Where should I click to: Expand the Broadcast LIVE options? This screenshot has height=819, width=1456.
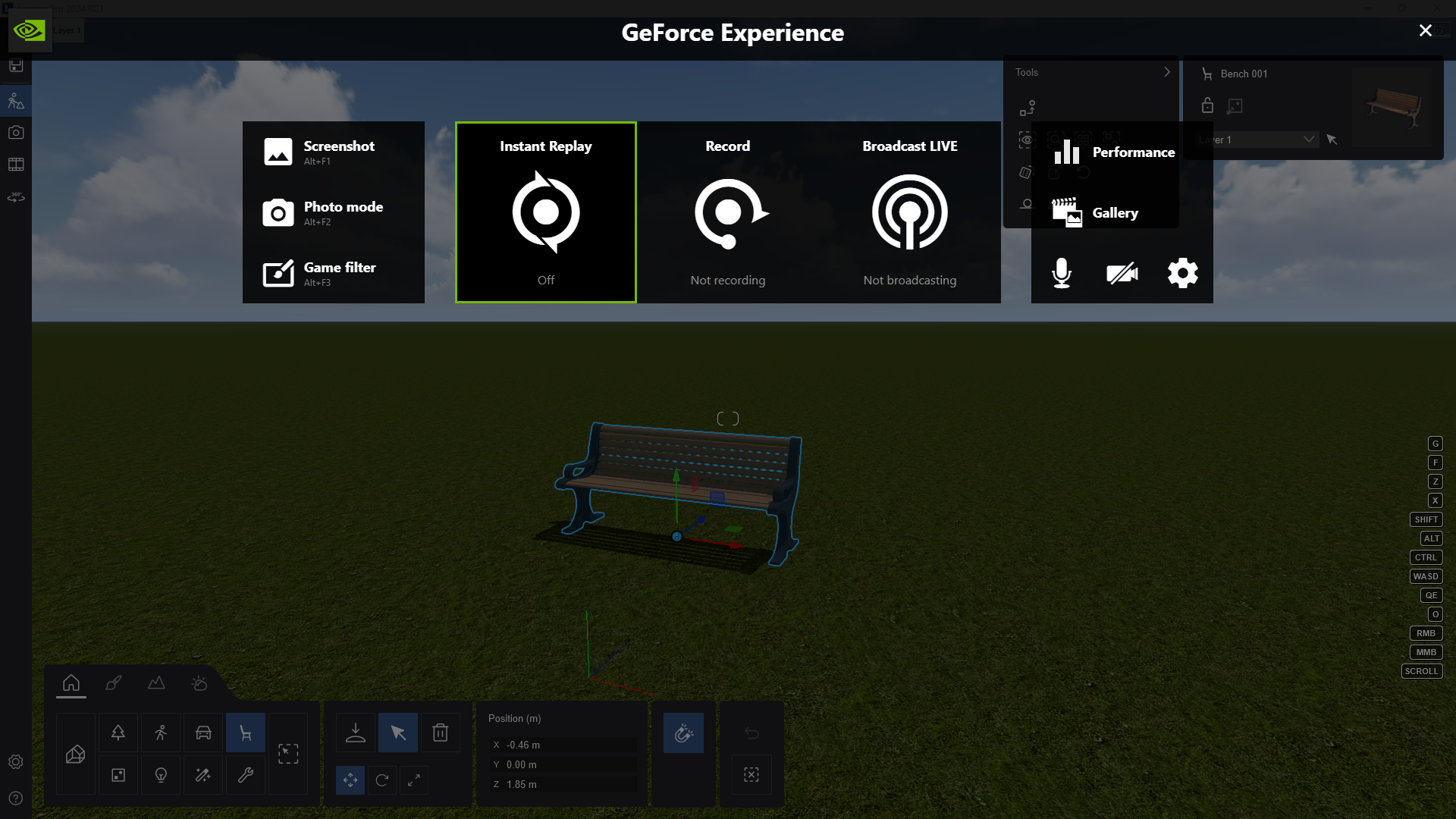click(x=910, y=212)
